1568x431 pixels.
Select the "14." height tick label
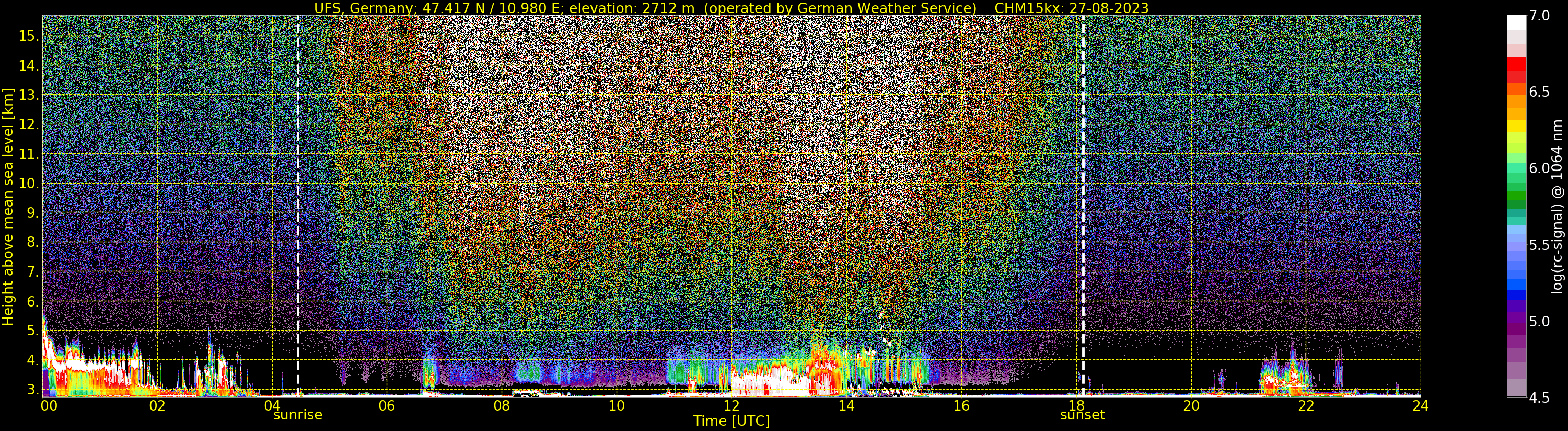coord(29,65)
